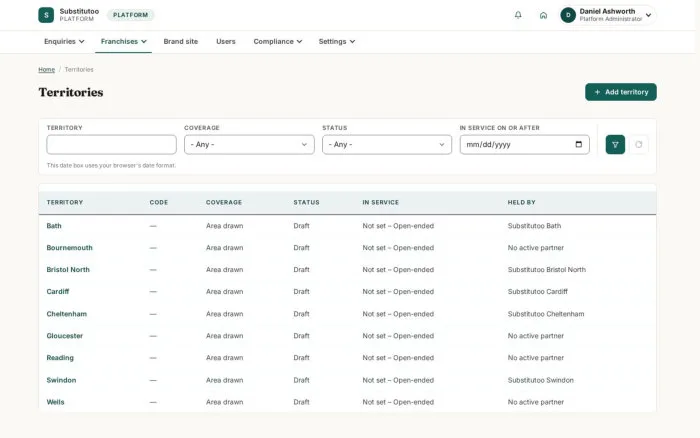Click the COVERAGE column header
This screenshot has height=438, width=700.
[x=224, y=202]
